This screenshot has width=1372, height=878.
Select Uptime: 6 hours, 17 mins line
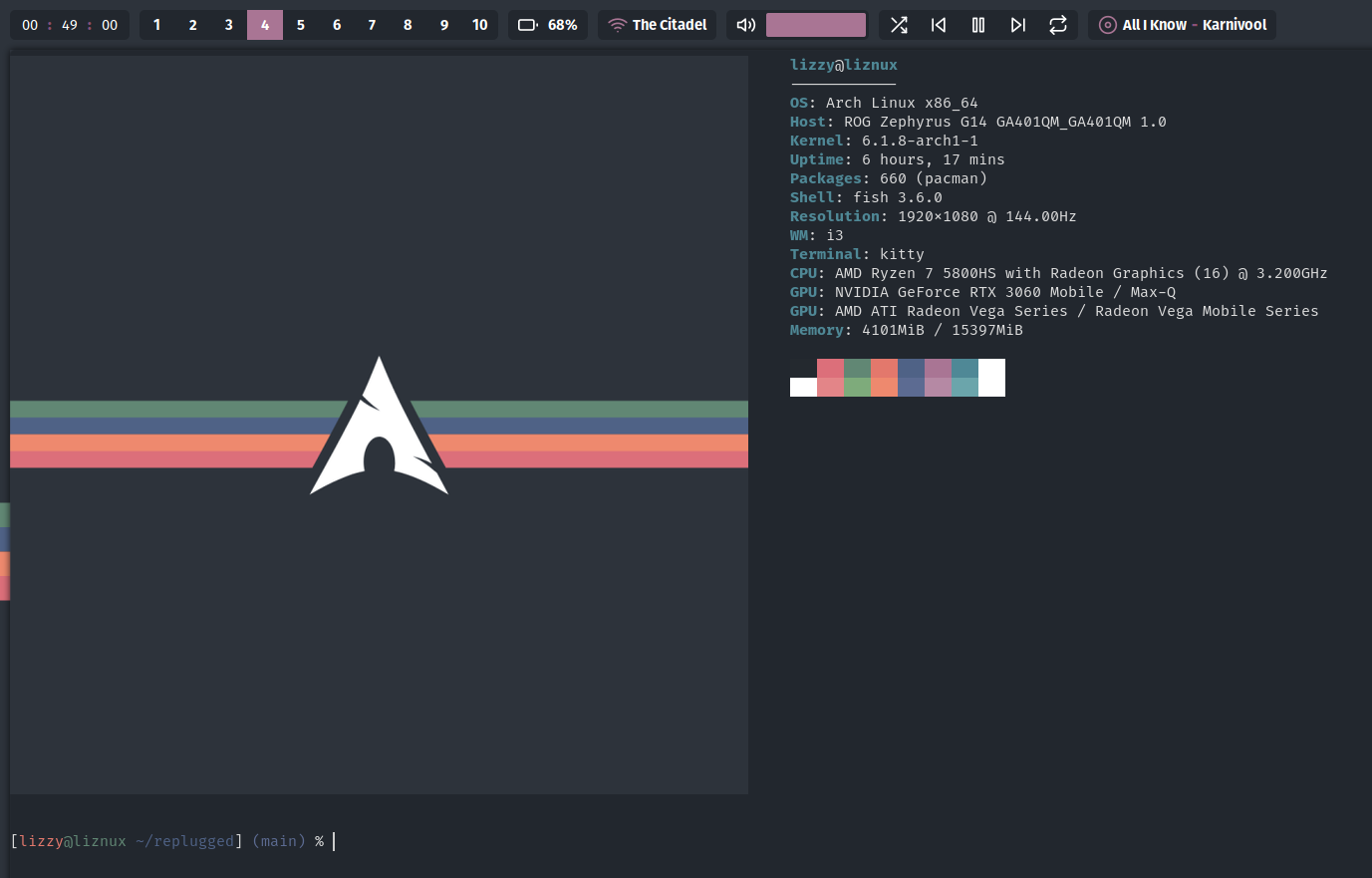tap(898, 159)
